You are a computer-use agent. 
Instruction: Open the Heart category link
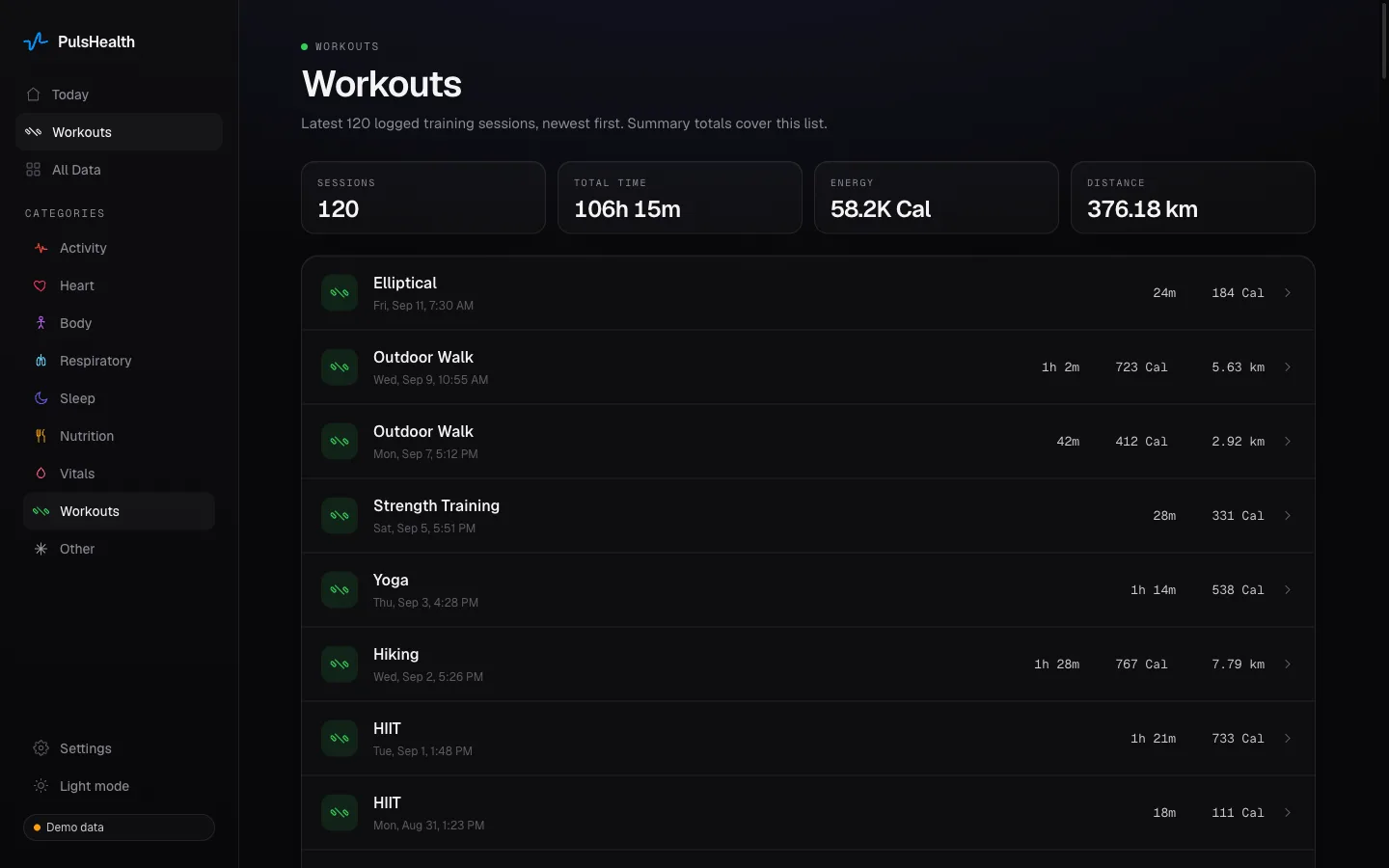click(x=119, y=285)
